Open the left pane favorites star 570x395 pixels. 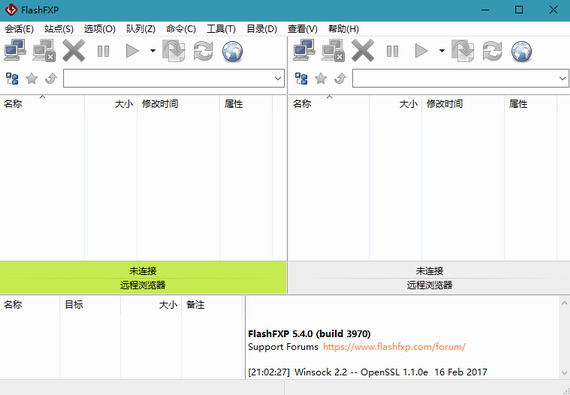32,78
